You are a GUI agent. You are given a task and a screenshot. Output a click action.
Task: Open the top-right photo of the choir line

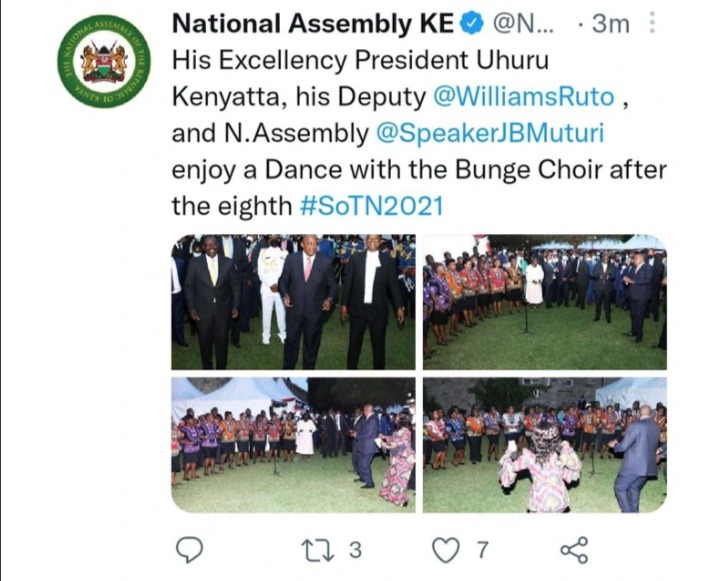click(545, 302)
